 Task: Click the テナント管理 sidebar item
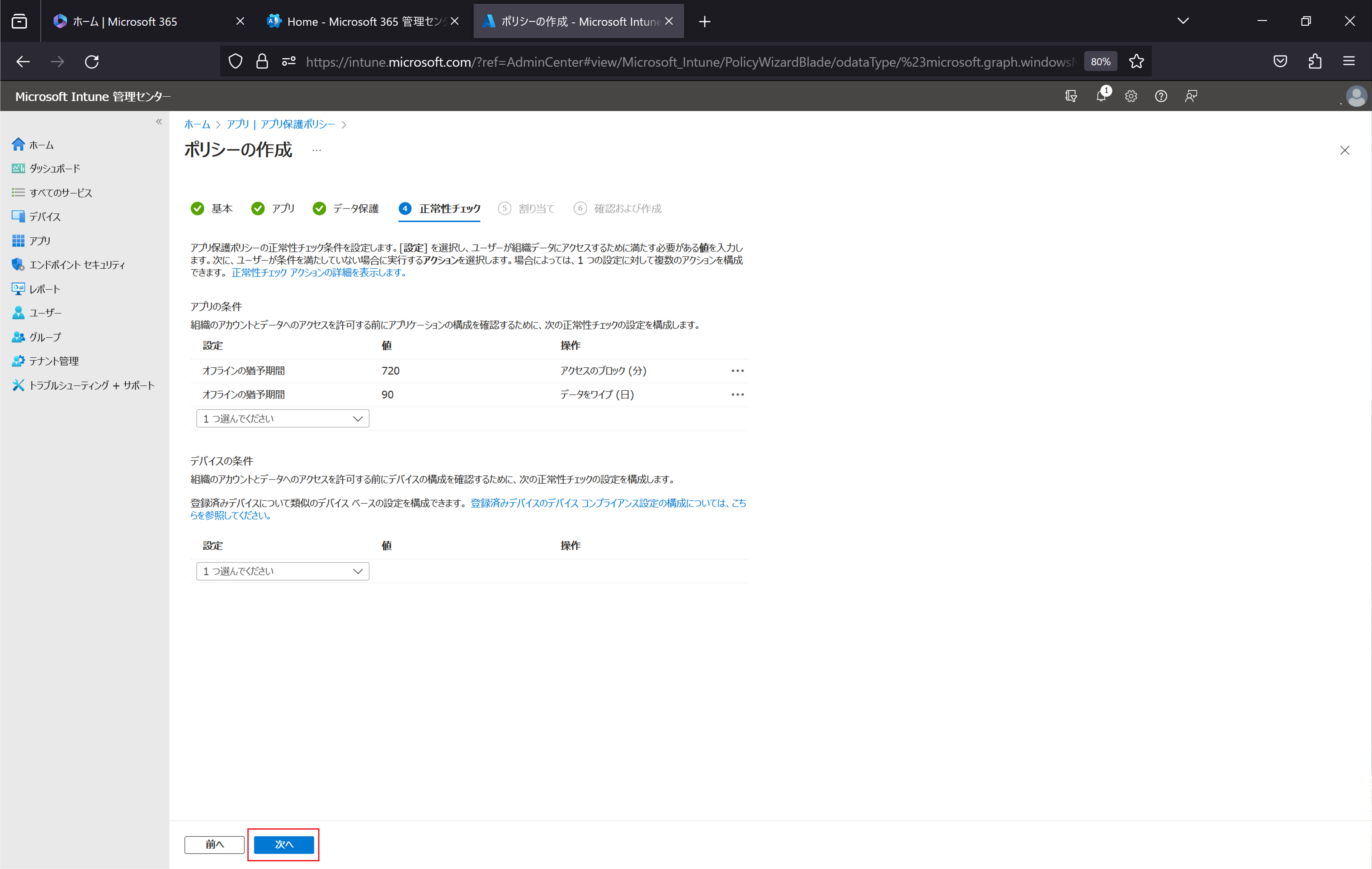(54, 361)
